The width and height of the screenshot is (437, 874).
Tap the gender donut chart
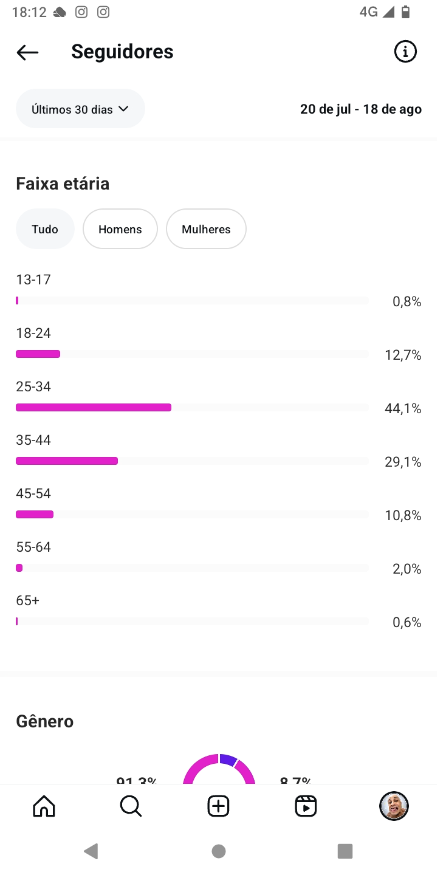(219, 769)
